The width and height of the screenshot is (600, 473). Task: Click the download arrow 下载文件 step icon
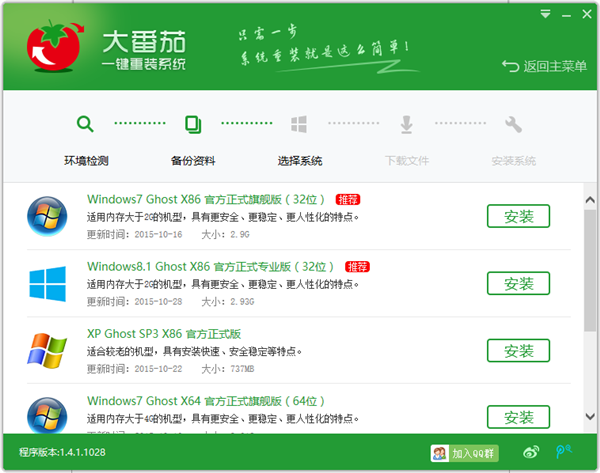tap(406, 124)
